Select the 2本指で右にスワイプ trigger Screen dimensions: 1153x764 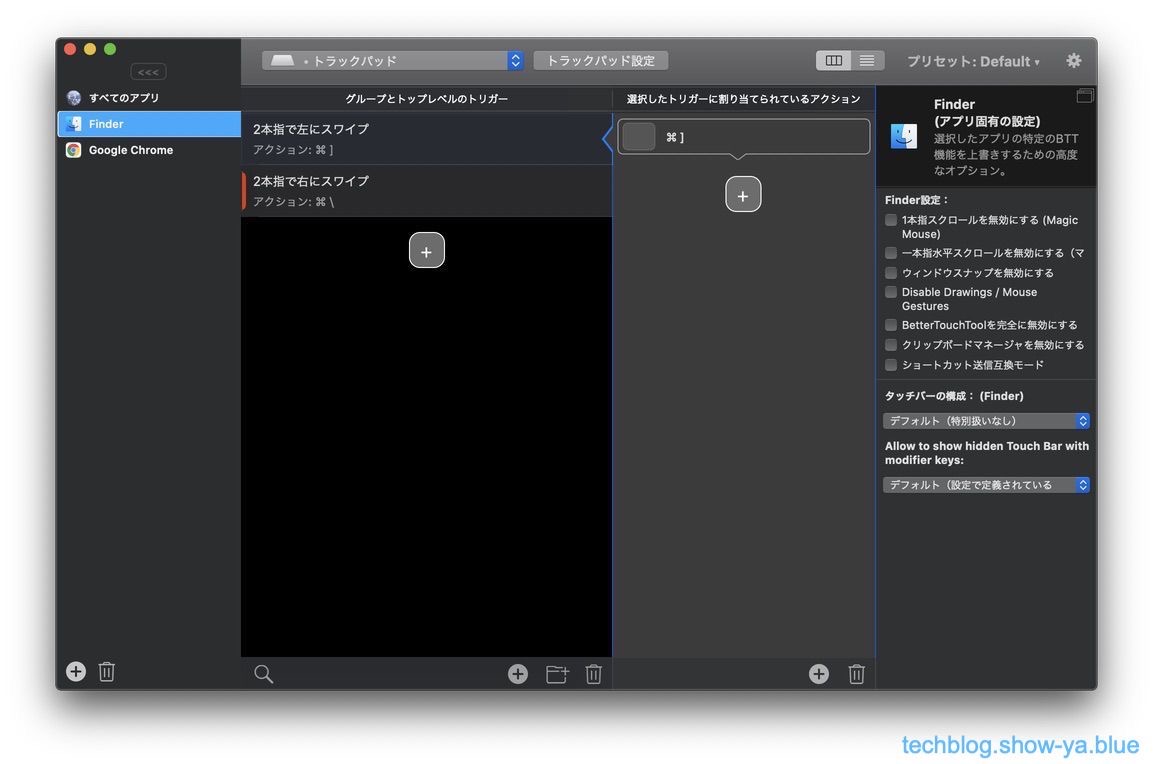[x=426, y=190]
